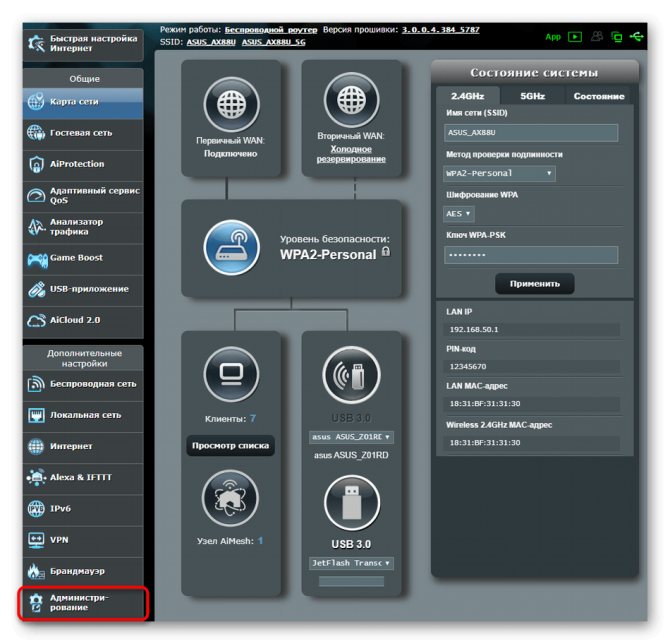Open AiCloud 2.0 cloud icon
The height and width of the screenshot is (644, 670).
click(36, 321)
